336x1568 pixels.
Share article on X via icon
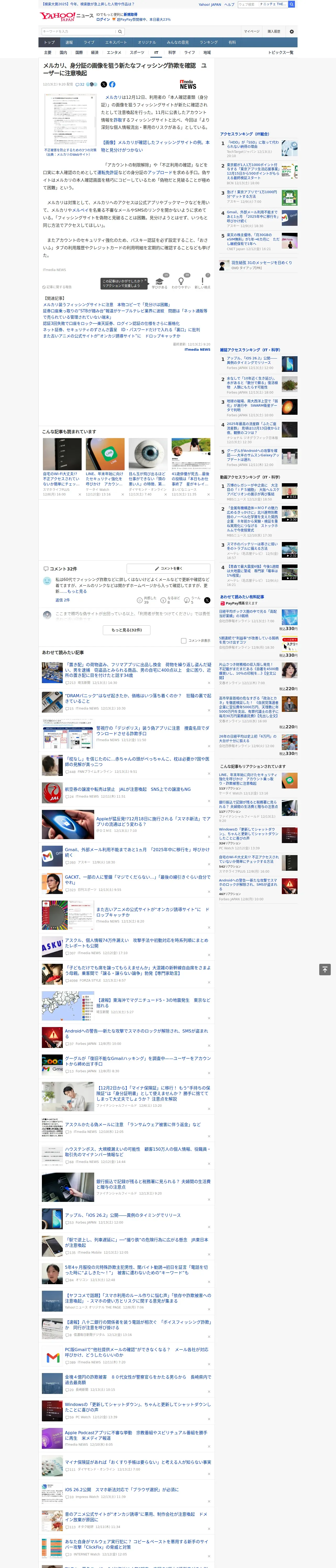(x=104, y=85)
